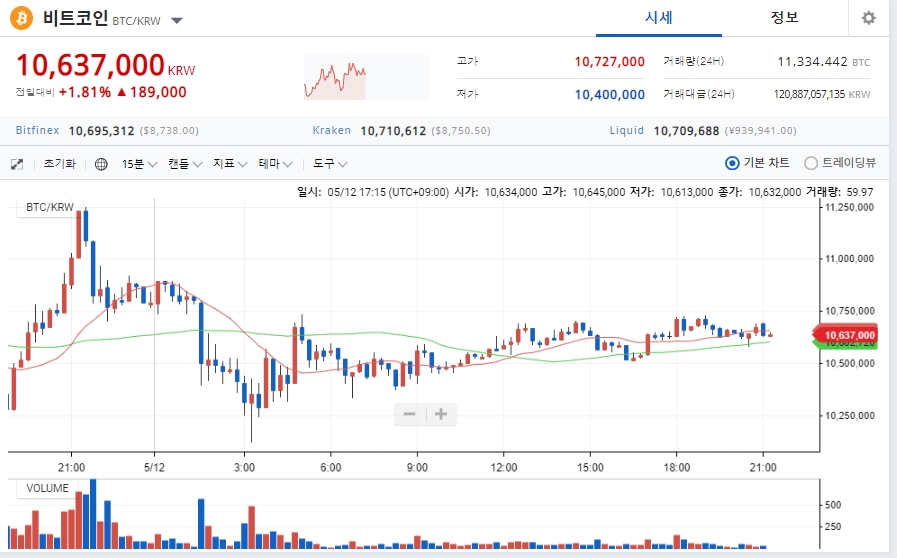Screen dimensions: 897x558
Task: Click the low price 10,400,000 value
Action: click(x=609, y=94)
